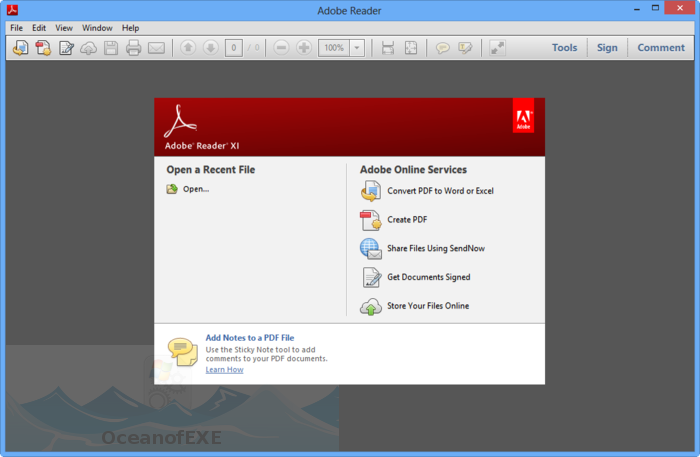Image resolution: width=700 pixels, height=457 pixels.
Task: Click the Print toolbar icon
Action: tap(133, 48)
